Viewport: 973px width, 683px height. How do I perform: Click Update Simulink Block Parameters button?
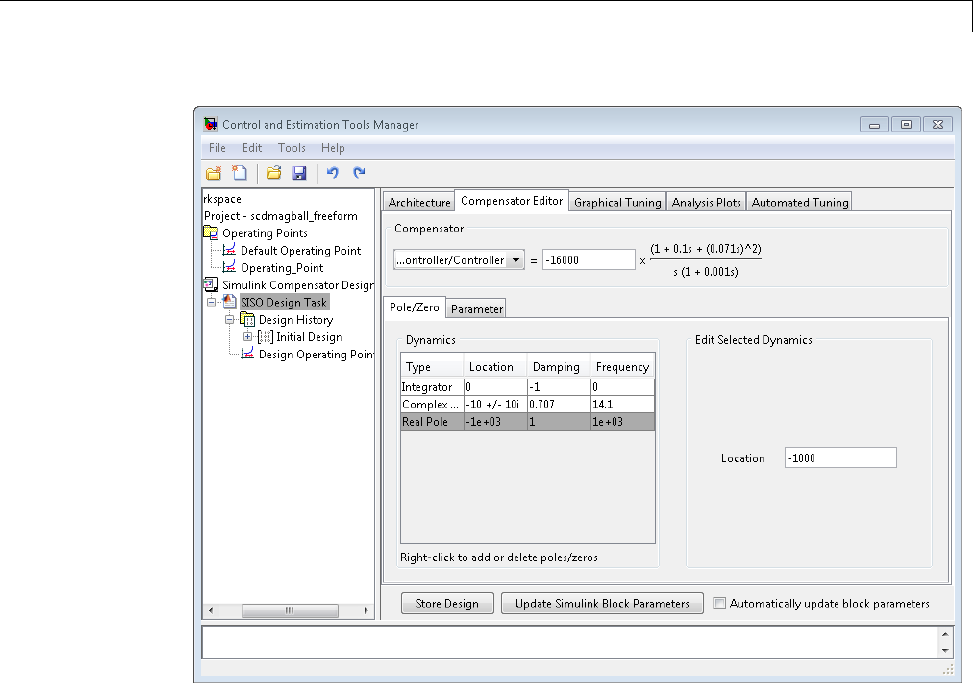(602, 604)
